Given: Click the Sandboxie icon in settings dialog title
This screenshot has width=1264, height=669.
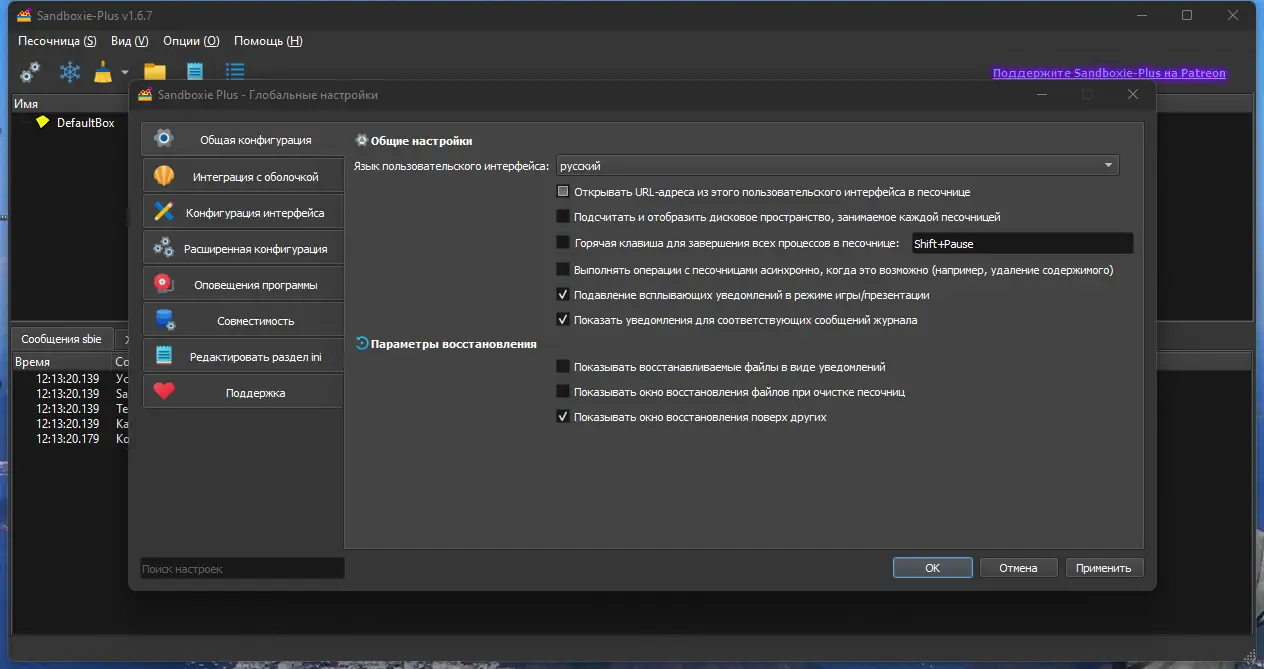Looking at the screenshot, I should [145, 95].
